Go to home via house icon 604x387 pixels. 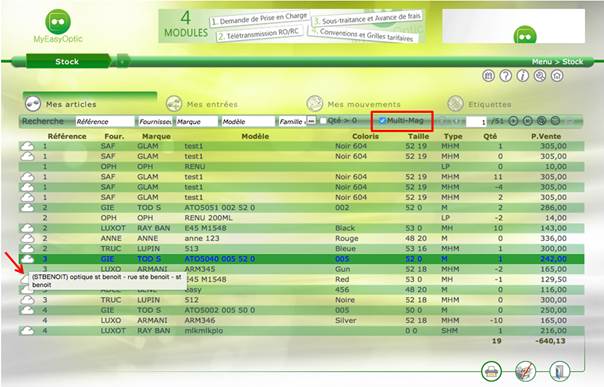click(557, 76)
